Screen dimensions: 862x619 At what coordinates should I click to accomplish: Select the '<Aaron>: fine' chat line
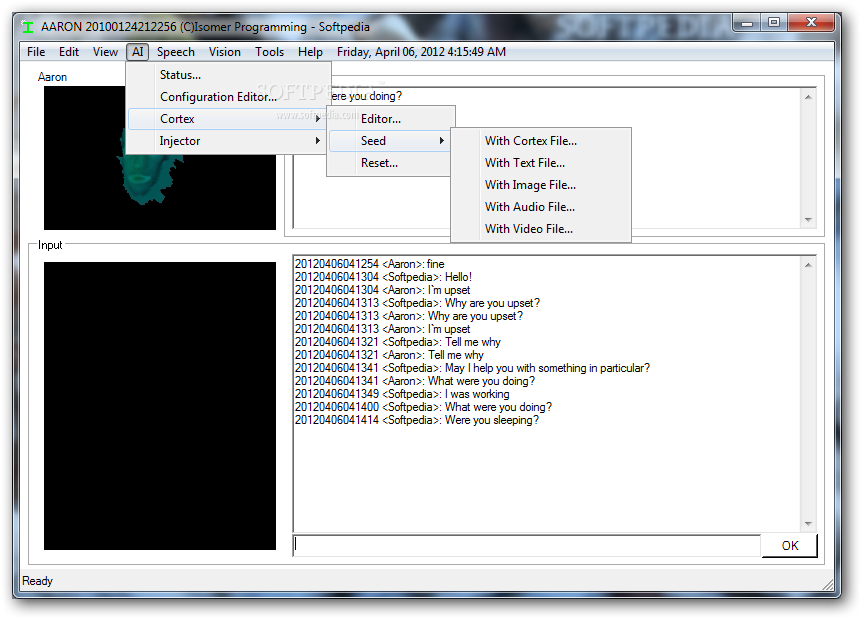pos(369,264)
